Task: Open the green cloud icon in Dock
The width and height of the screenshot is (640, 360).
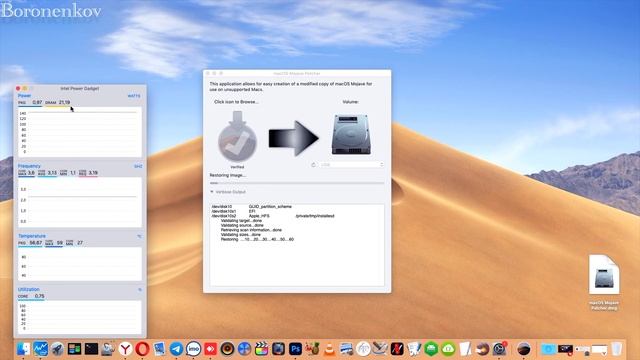Action: pyautogui.click(x=448, y=349)
